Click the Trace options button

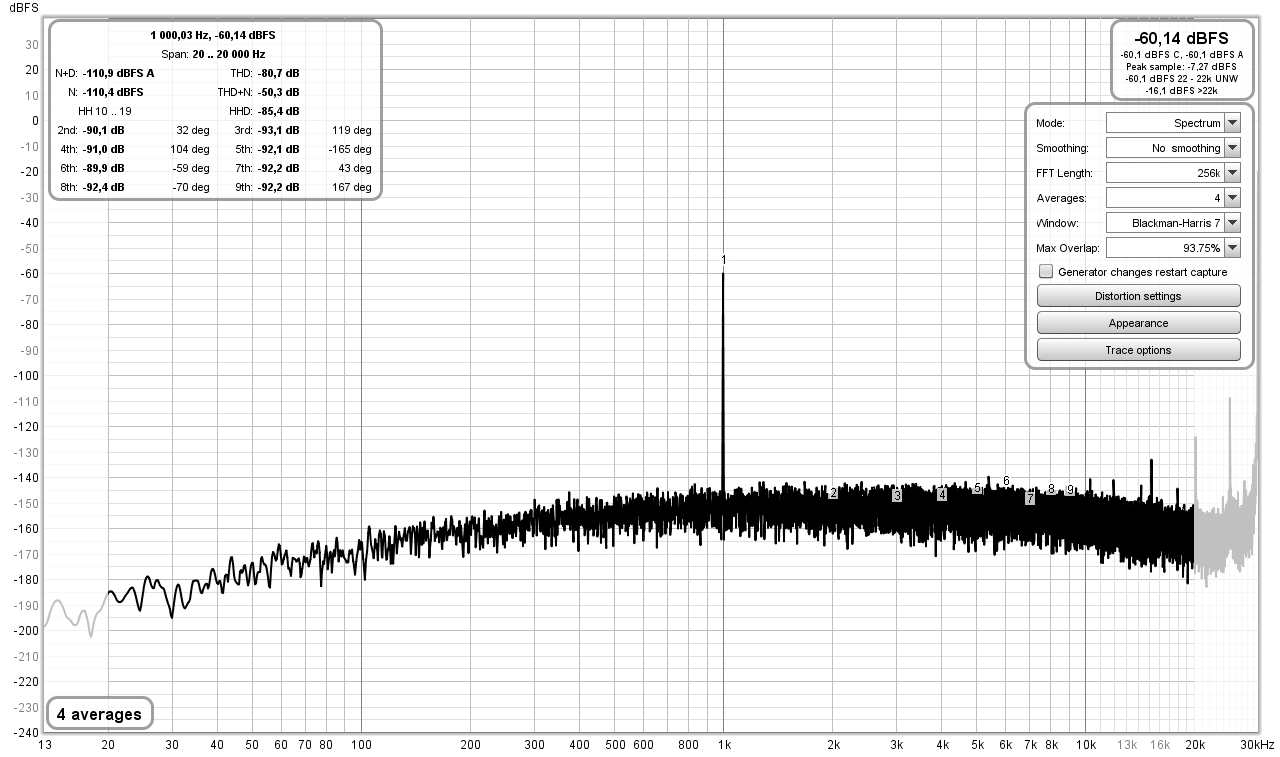(1138, 350)
